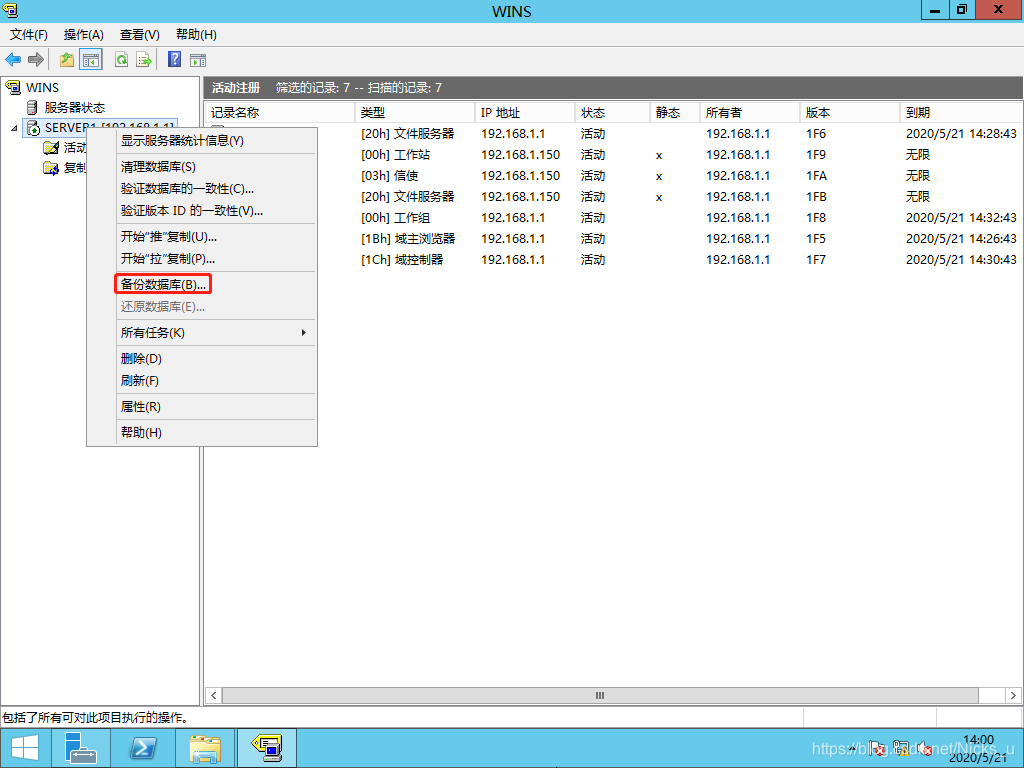The width and height of the screenshot is (1024, 768).
Task: Select the [00h] 工作站 record row
Action: (x=614, y=155)
